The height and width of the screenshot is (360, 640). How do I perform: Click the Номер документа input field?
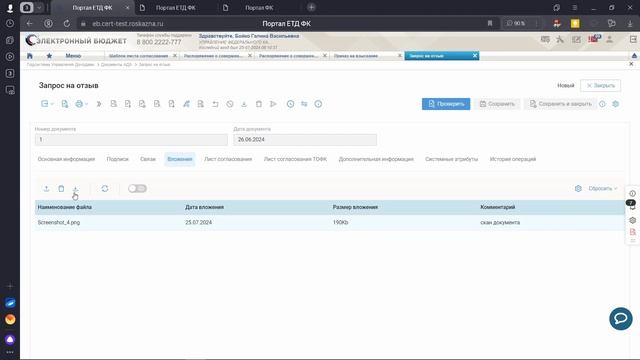[131, 140]
